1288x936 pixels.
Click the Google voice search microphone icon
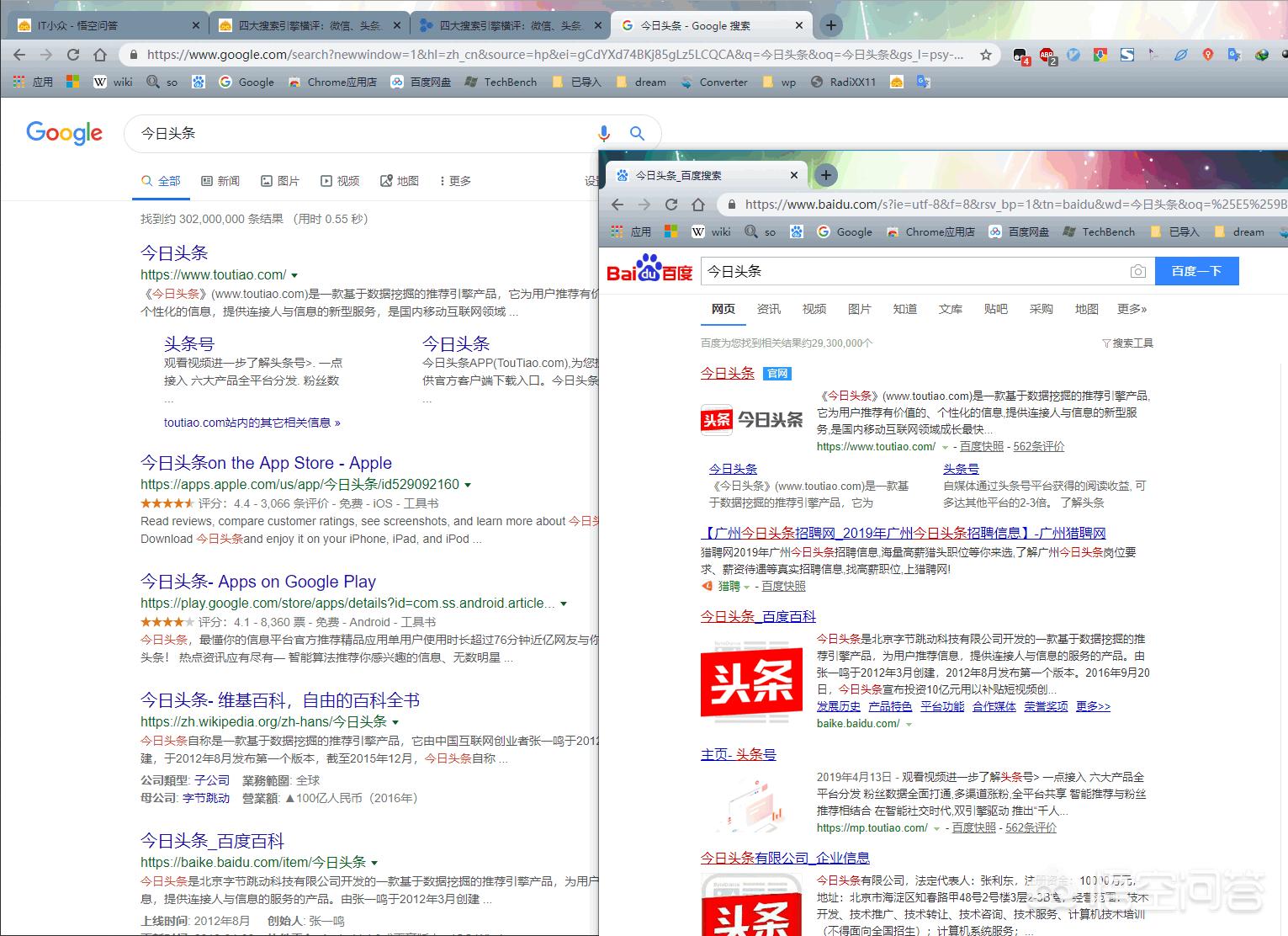click(603, 133)
